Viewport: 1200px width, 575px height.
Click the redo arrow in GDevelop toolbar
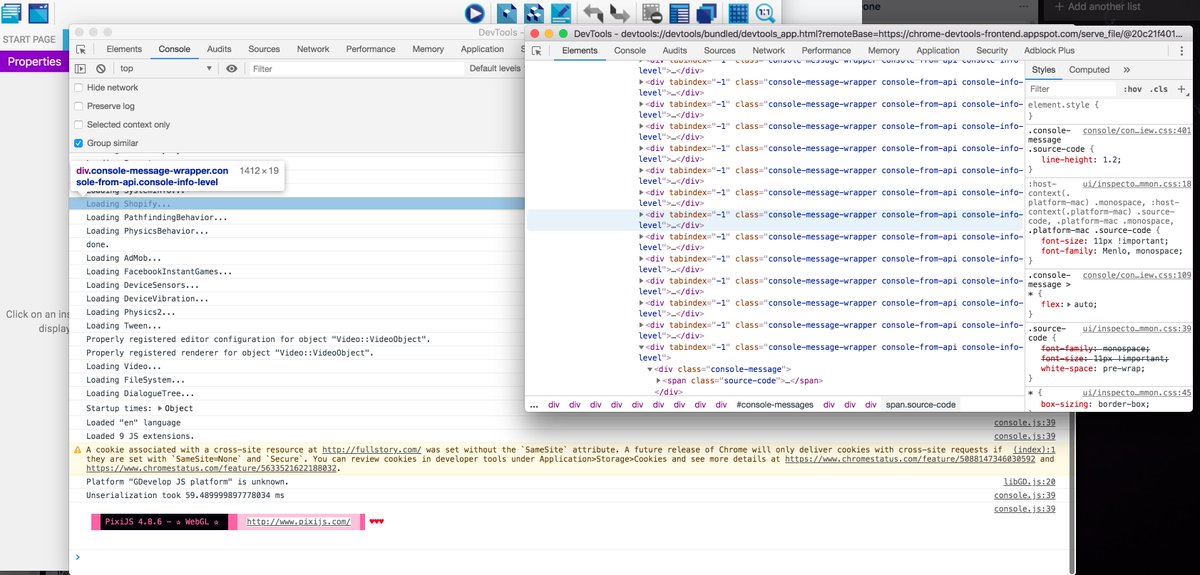click(620, 13)
